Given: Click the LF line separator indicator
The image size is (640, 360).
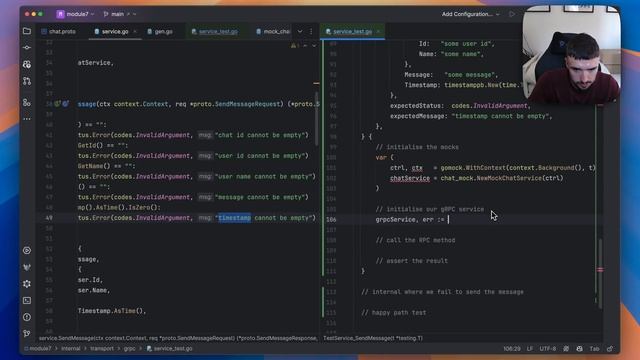Looking at the screenshot, I should coord(530,349).
